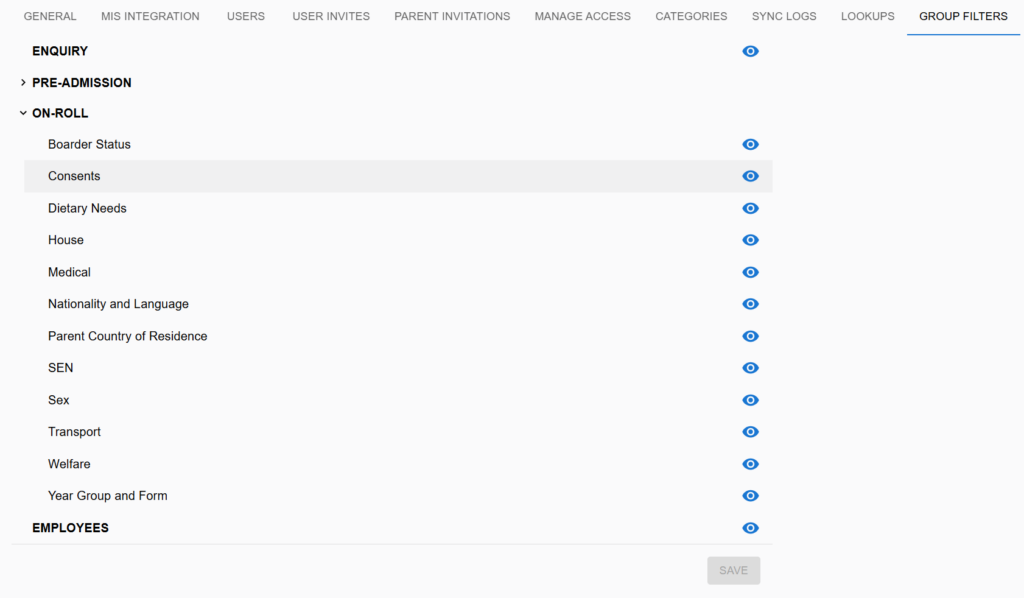Viewport: 1024px width, 598px height.
Task: Go to User Invites tab
Action: (331, 16)
